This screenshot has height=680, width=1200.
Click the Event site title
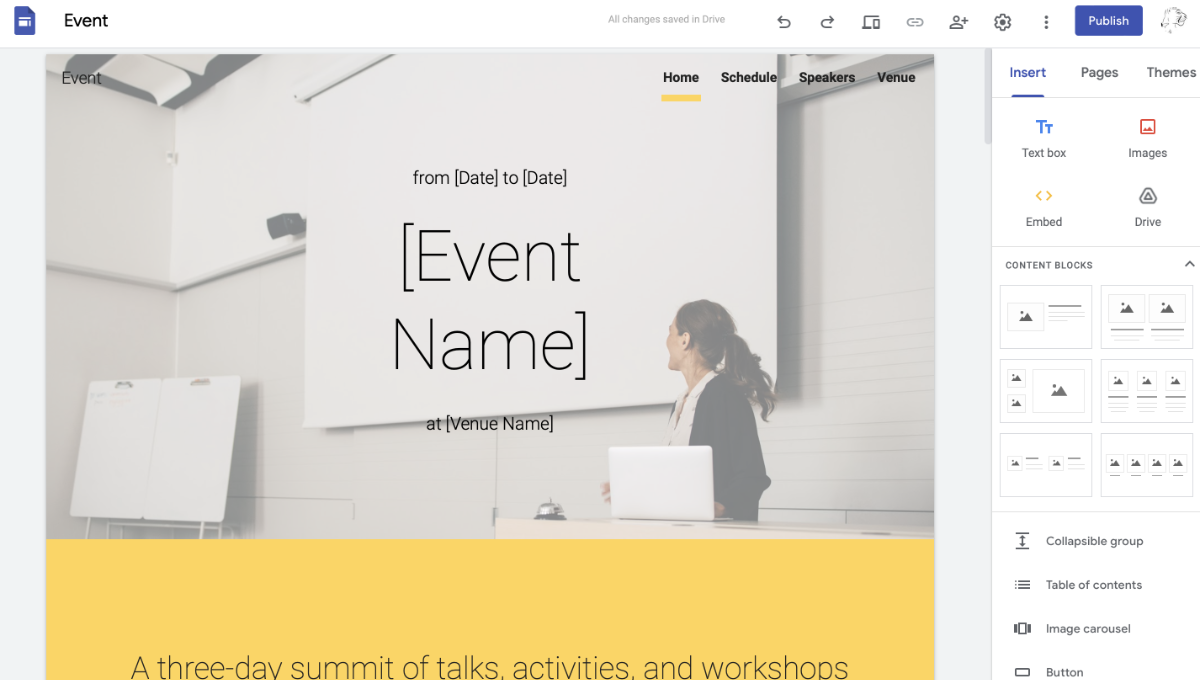[x=86, y=20]
